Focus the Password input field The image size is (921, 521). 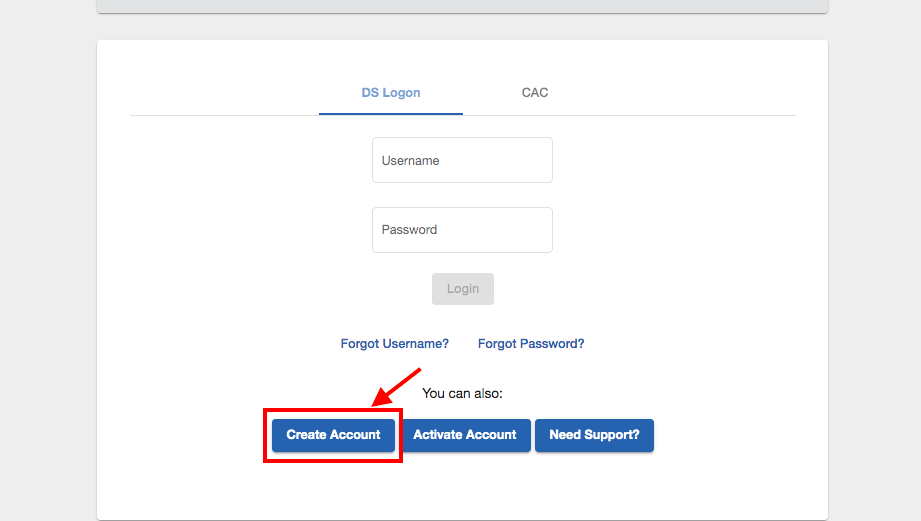[x=462, y=230]
